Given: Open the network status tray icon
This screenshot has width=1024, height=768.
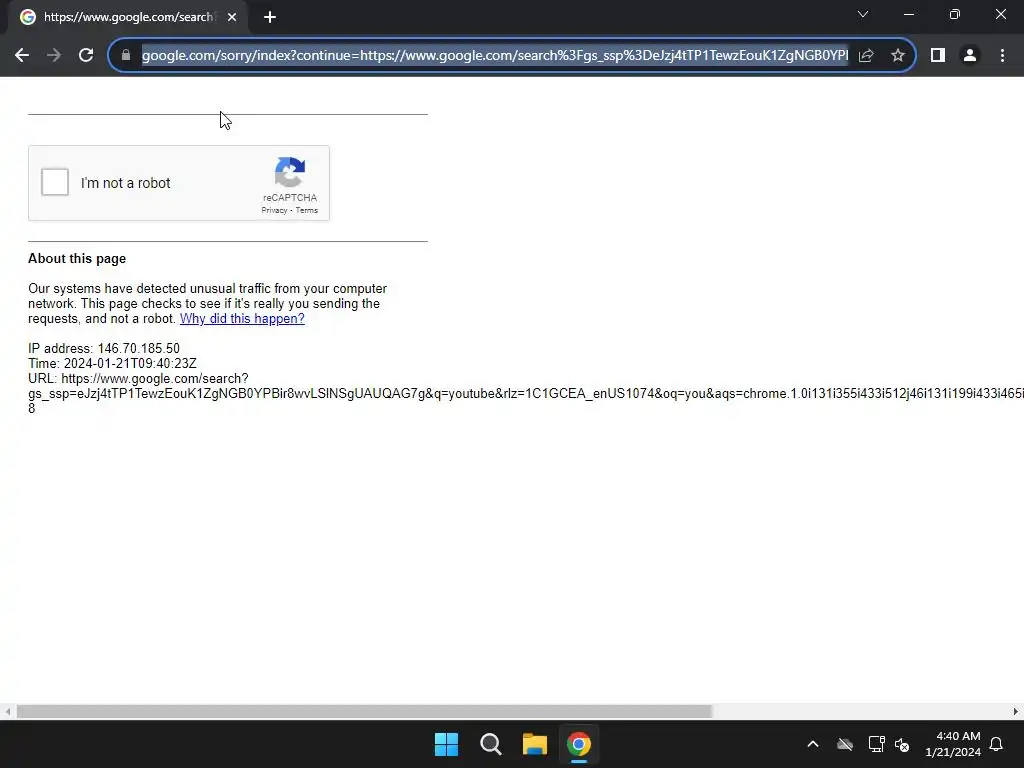Looking at the screenshot, I should pos(876,744).
